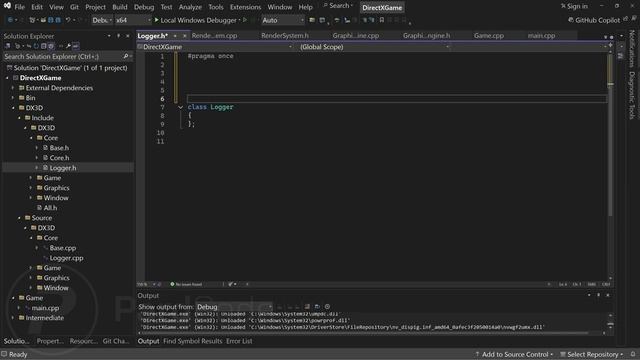
Task: Click the Save All toolbar icon
Action: point(58,20)
